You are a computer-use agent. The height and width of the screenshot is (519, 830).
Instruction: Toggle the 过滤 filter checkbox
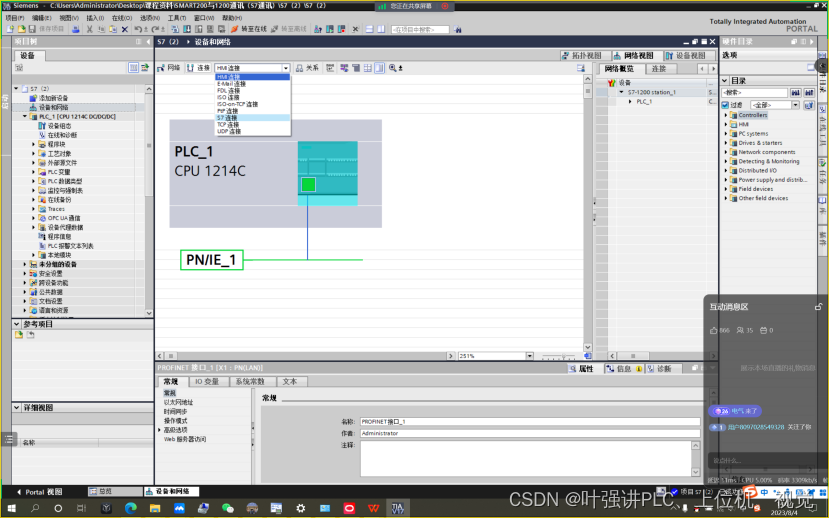coord(726,105)
